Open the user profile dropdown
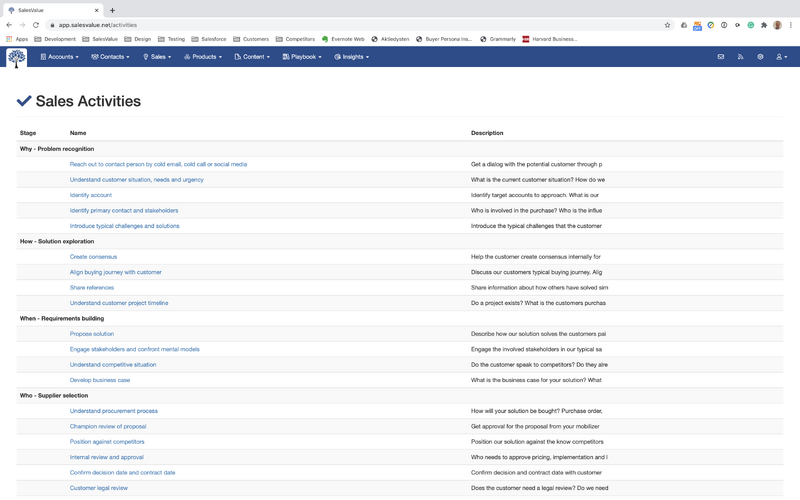Viewport: 800px width, 500px height. [x=780, y=57]
